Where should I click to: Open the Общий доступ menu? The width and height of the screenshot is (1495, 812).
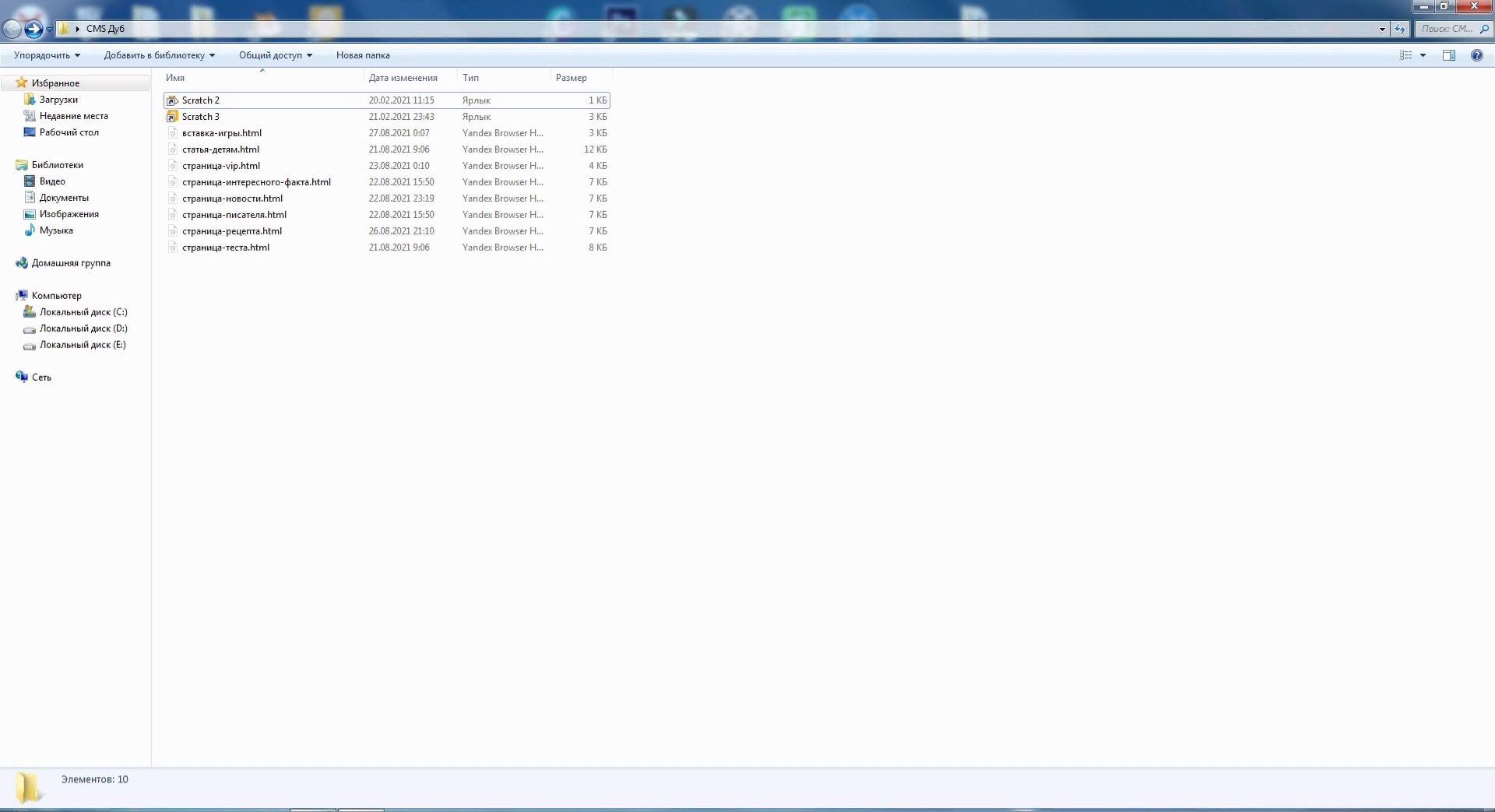275,55
